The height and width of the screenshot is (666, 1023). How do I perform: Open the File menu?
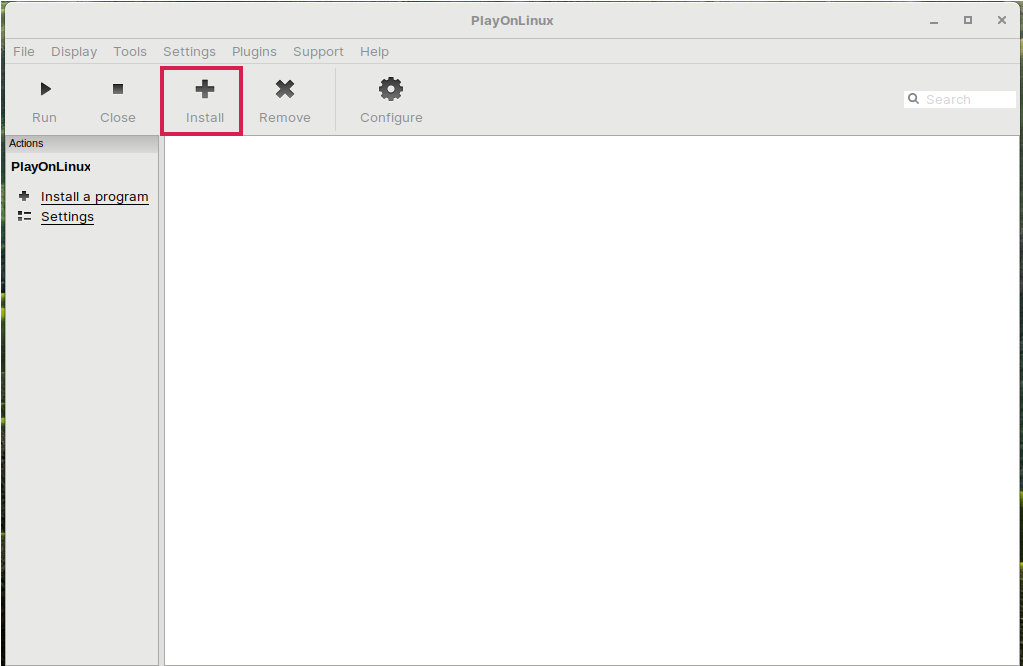click(x=23, y=52)
